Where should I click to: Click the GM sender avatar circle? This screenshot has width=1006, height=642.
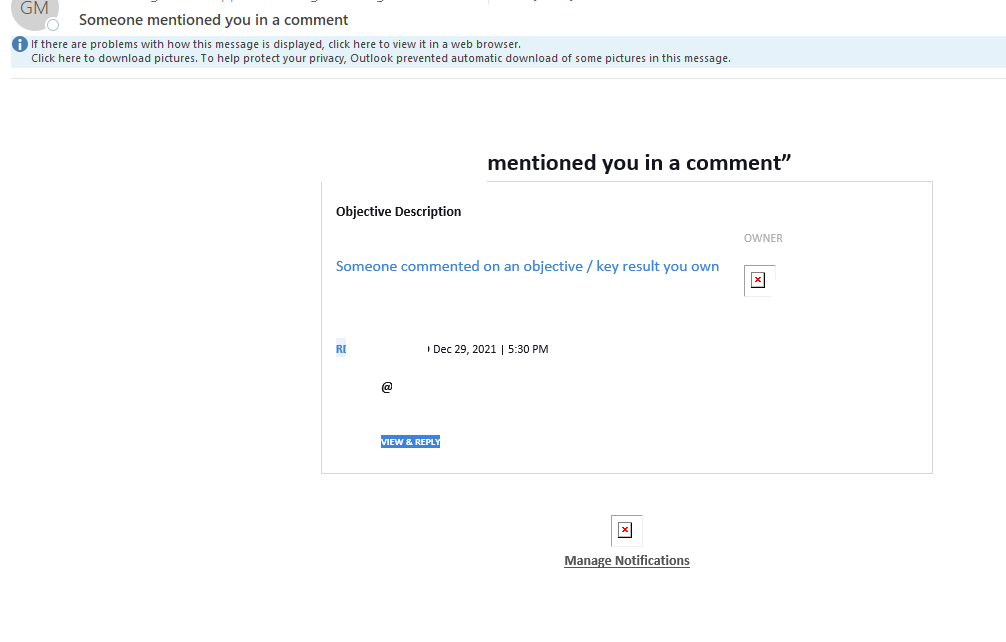point(35,9)
